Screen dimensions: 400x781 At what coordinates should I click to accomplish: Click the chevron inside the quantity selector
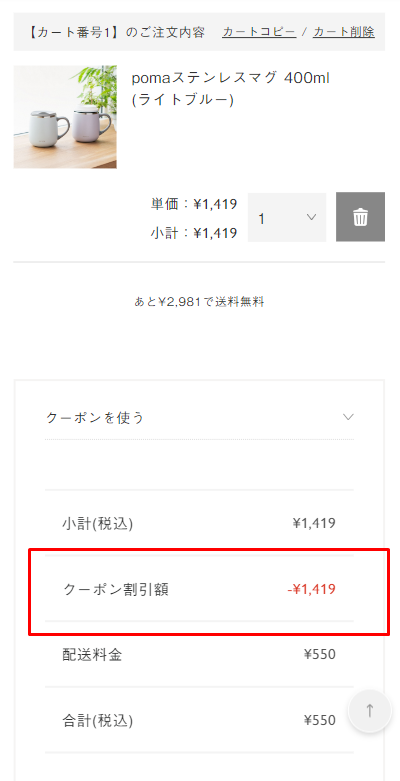click(x=311, y=217)
